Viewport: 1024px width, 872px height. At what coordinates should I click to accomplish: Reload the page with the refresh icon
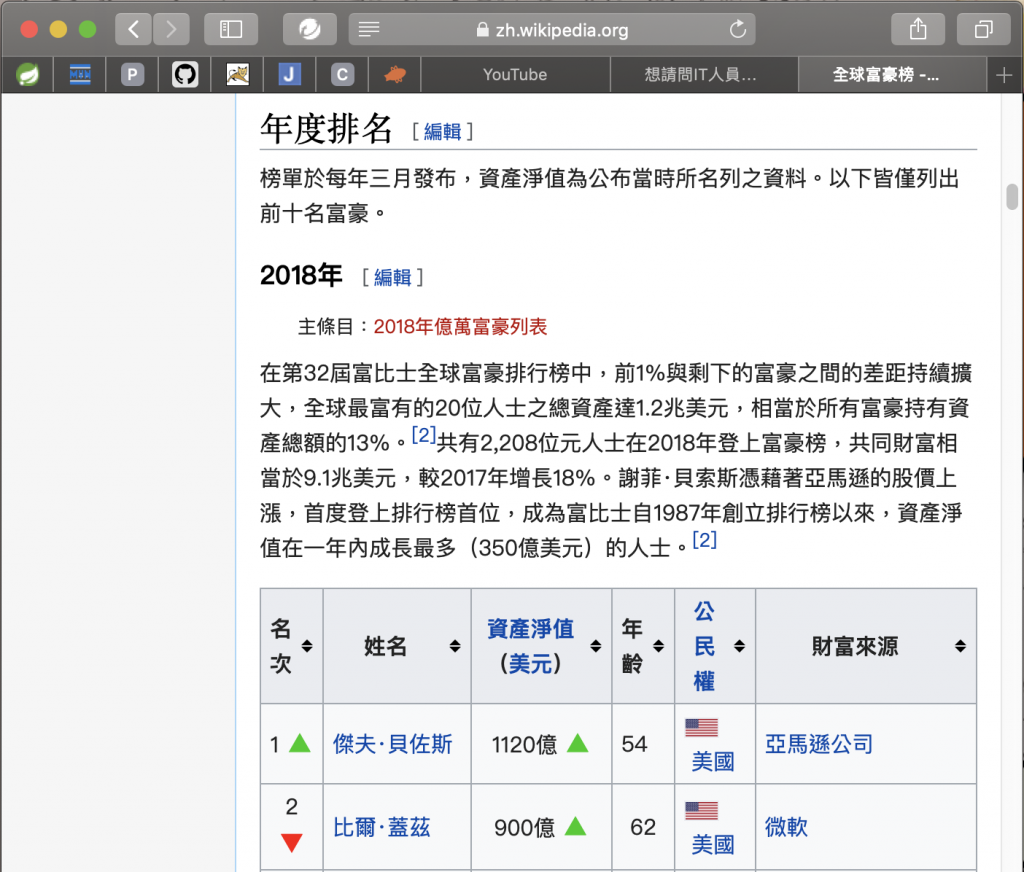pos(738,29)
